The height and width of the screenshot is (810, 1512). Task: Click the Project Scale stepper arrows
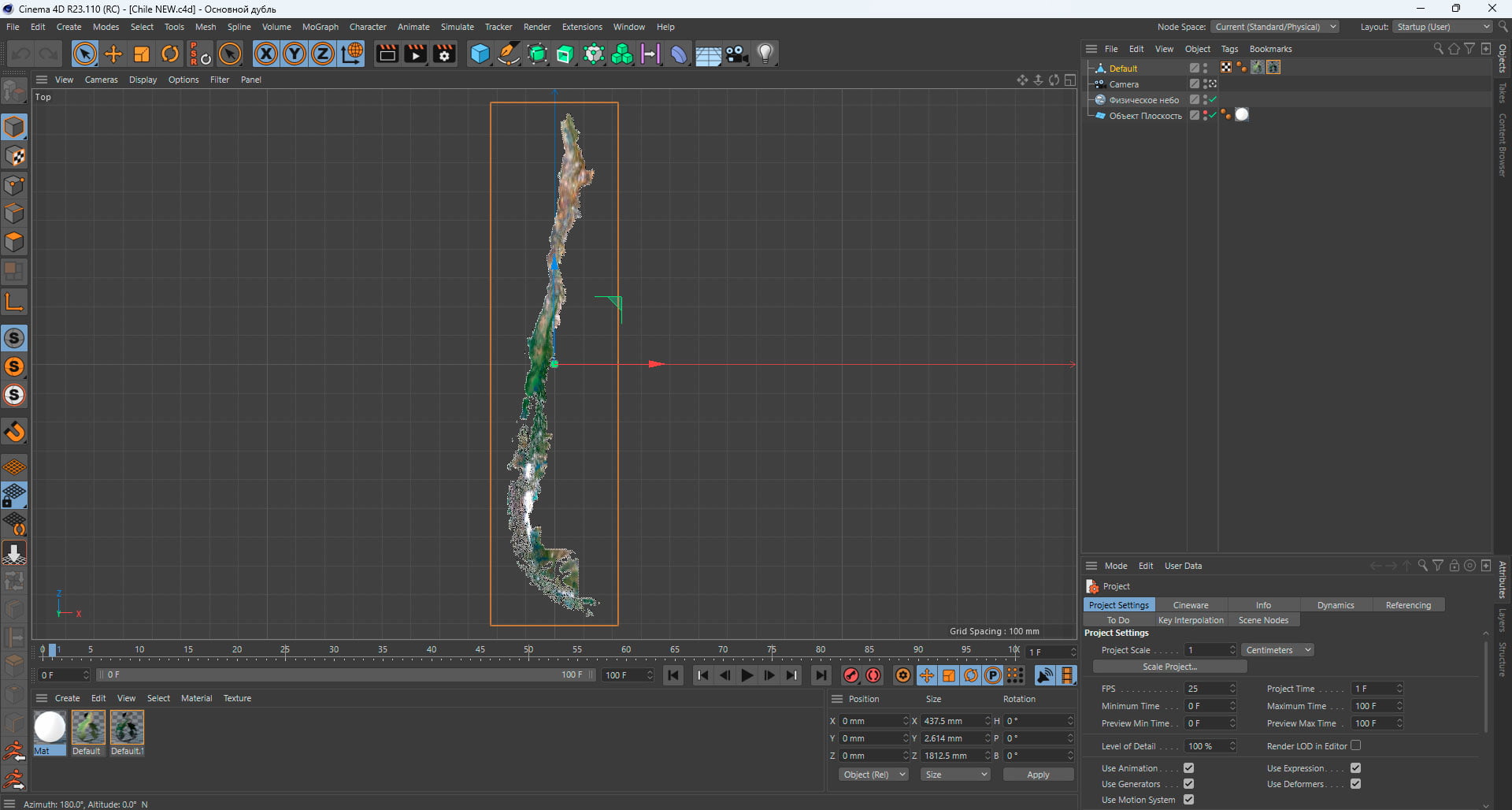pos(1232,650)
